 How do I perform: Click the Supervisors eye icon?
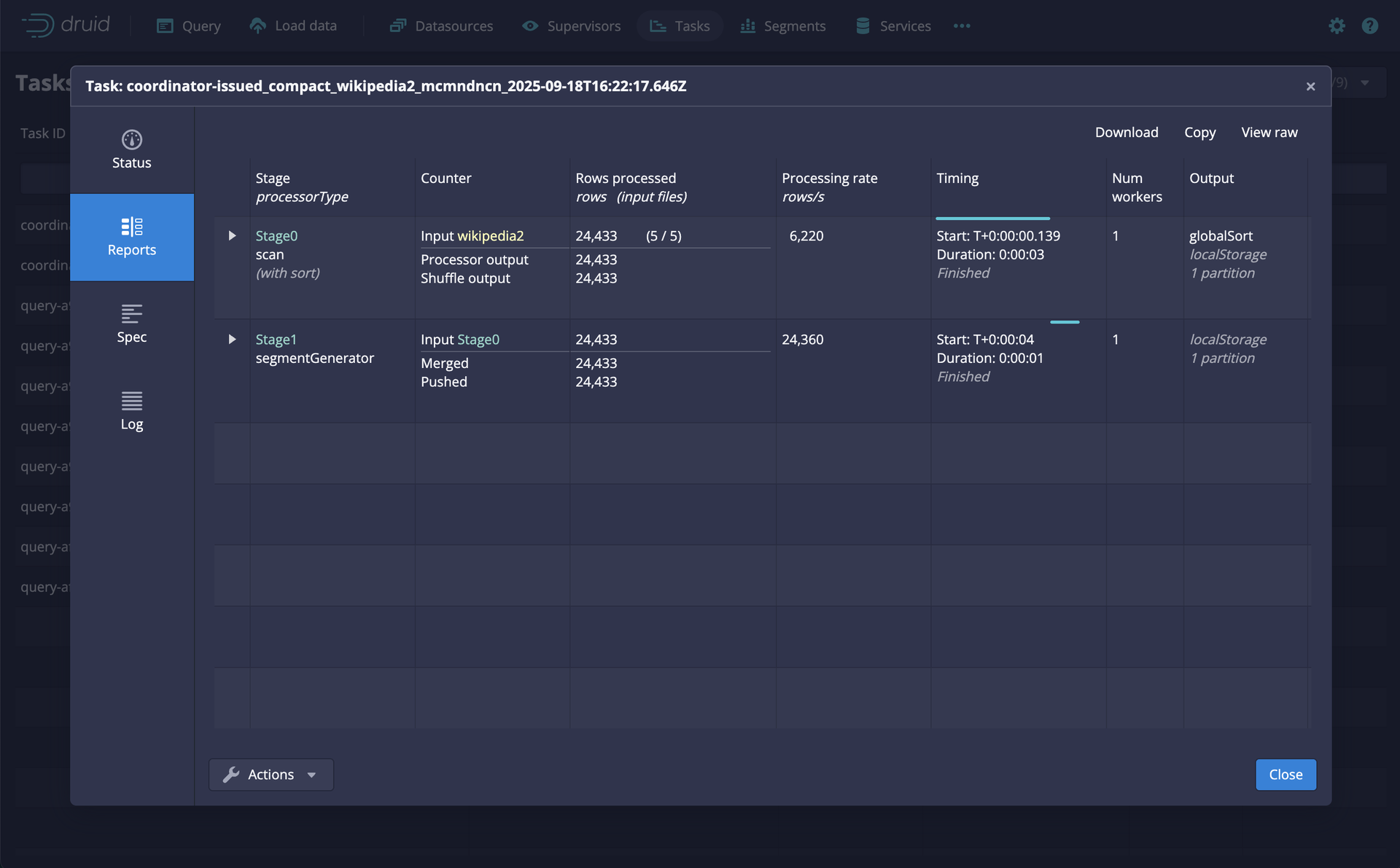point(530,26)
